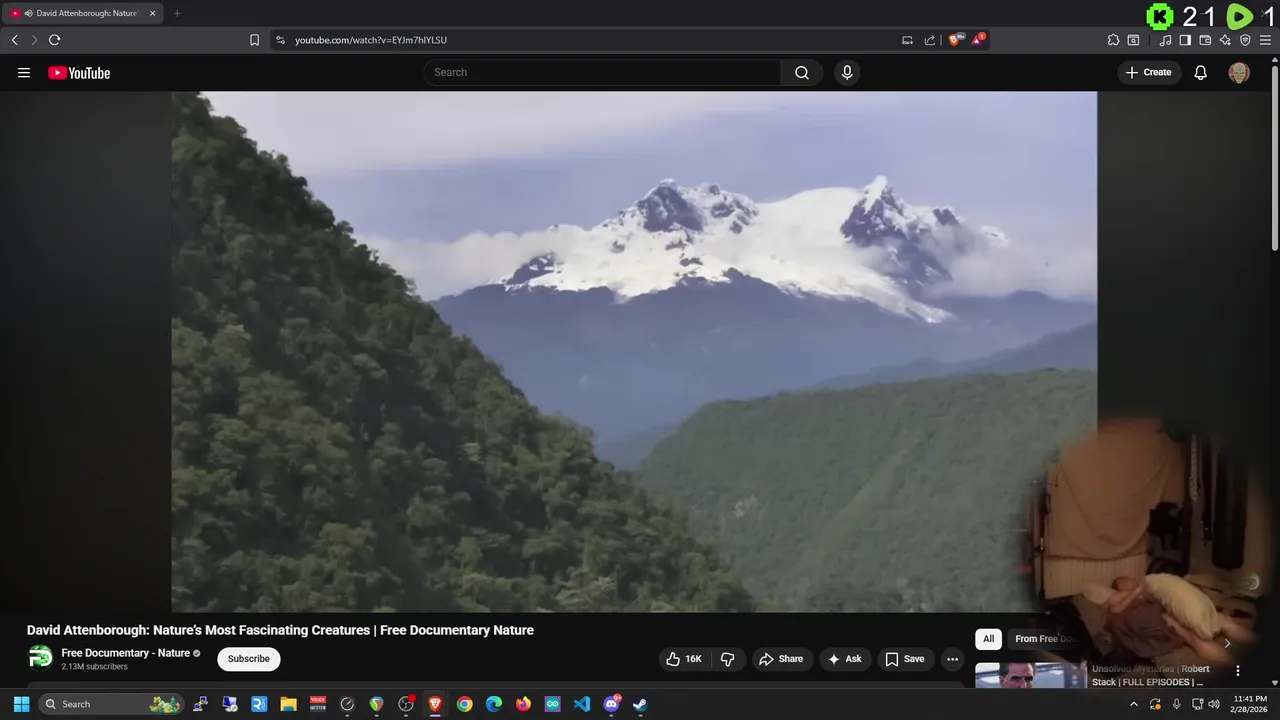This screenshot has height=720, width=1280.
Task: Go back in browser history
Action: coord(14,40)
